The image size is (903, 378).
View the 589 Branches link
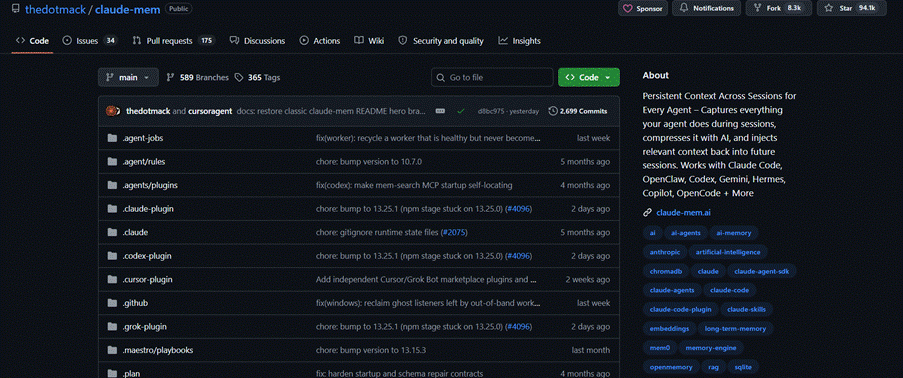tap(198, 77)
